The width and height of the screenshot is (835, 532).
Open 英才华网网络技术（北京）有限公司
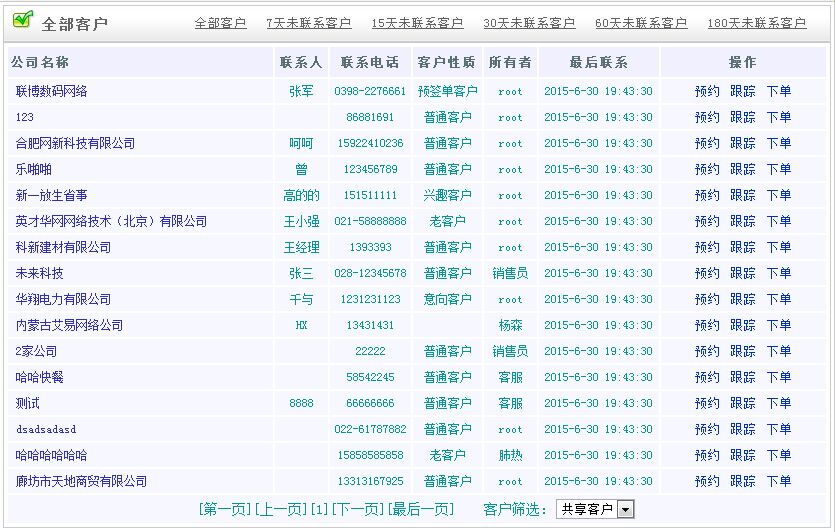pos(111,222)
